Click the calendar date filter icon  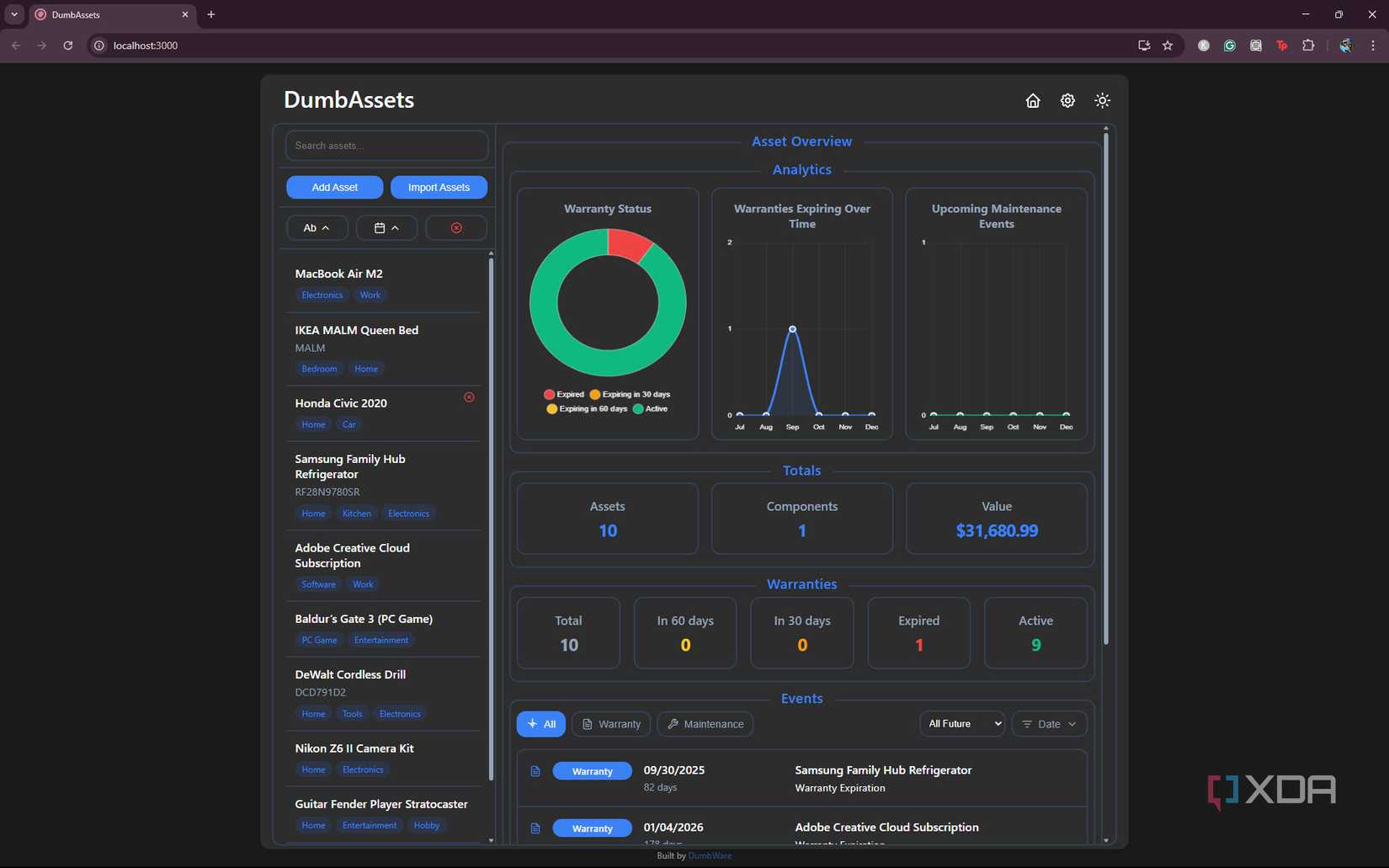click(x=381, y=227)
